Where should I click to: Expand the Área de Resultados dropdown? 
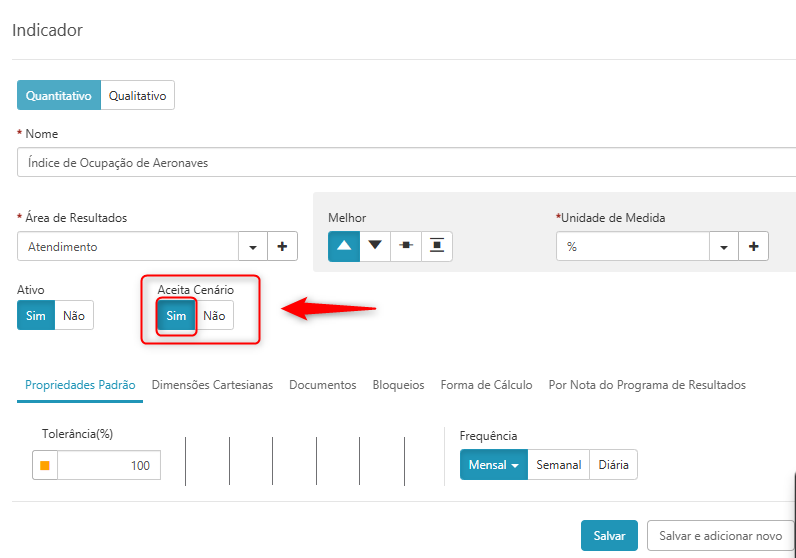coord(252,247)
